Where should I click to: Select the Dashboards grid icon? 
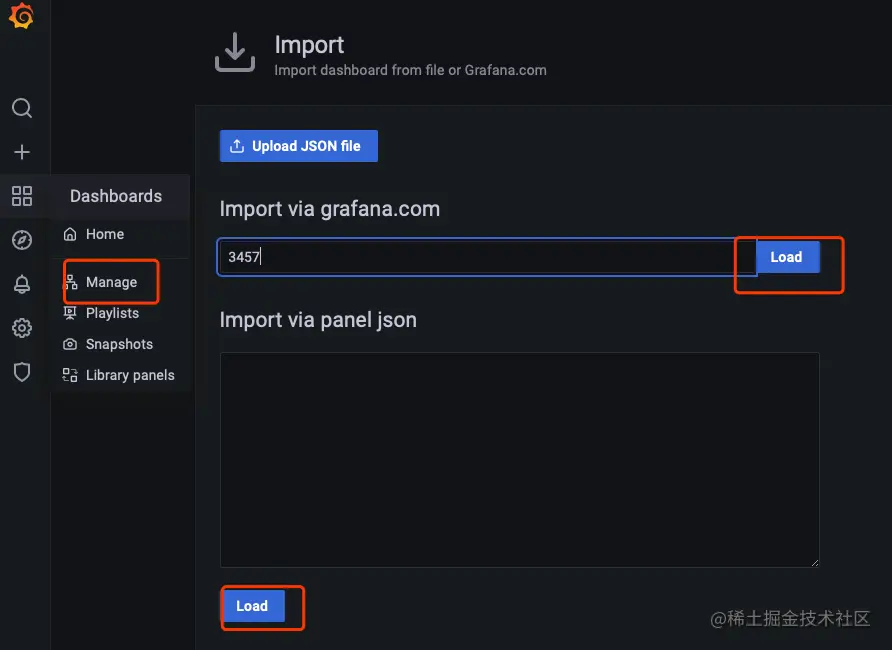(22, 196)
